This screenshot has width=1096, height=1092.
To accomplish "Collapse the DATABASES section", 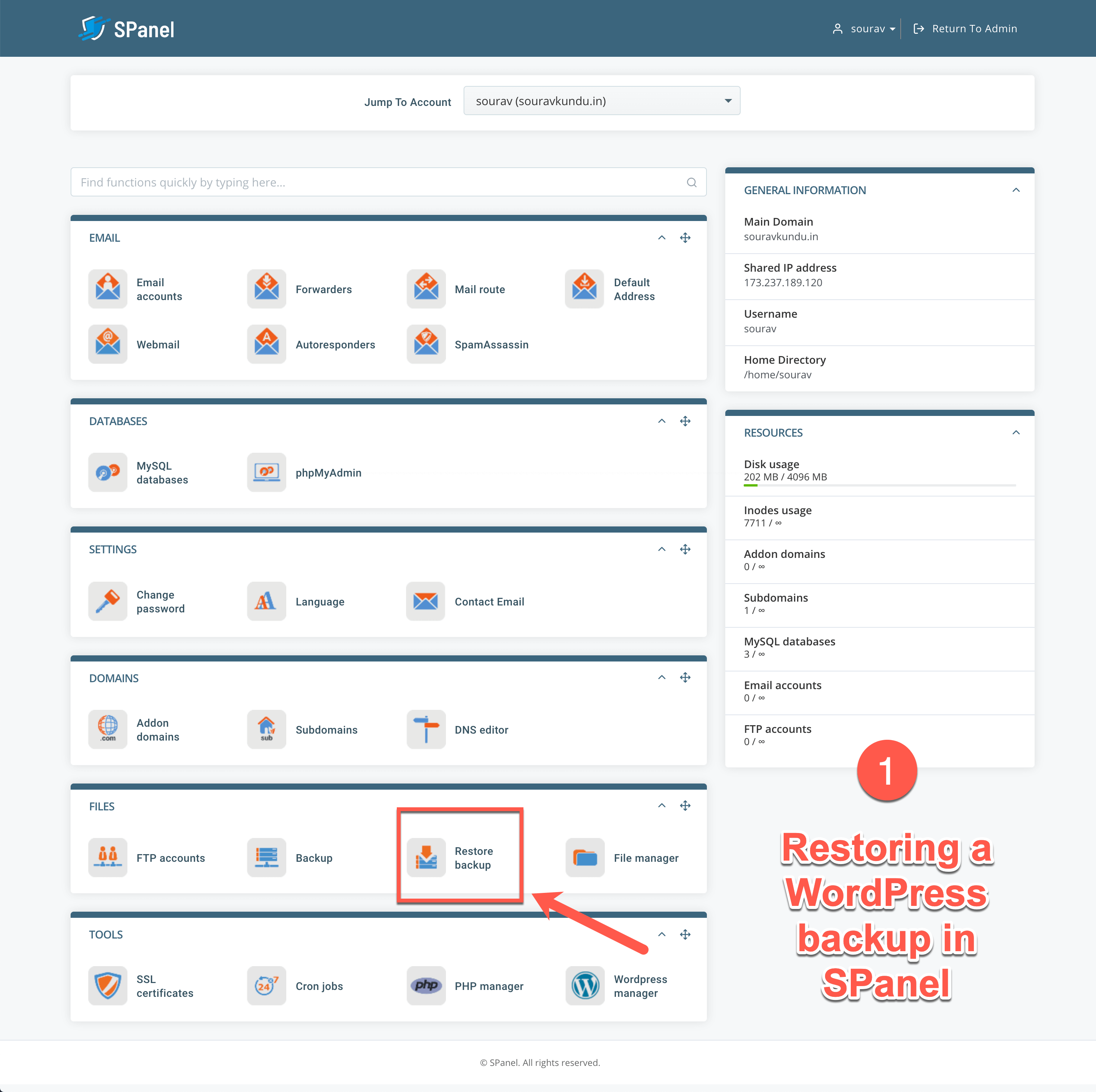I will coord(662,421).
